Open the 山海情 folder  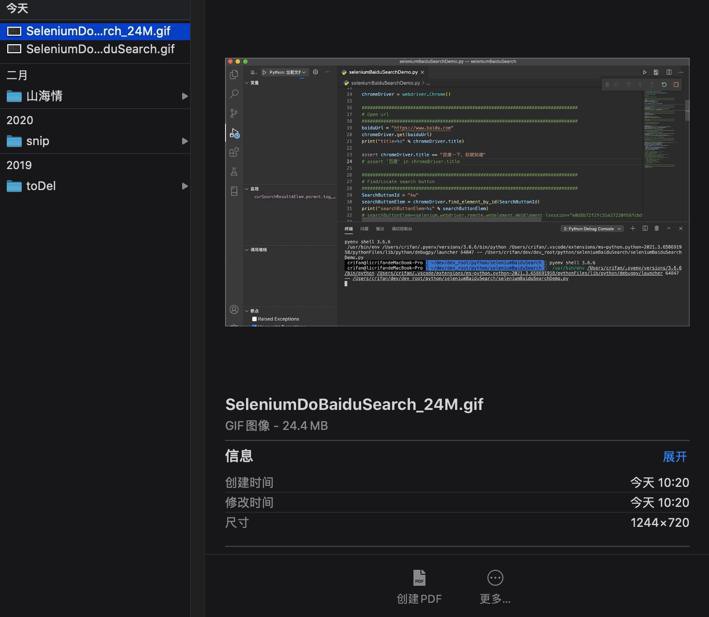point(95,96)
